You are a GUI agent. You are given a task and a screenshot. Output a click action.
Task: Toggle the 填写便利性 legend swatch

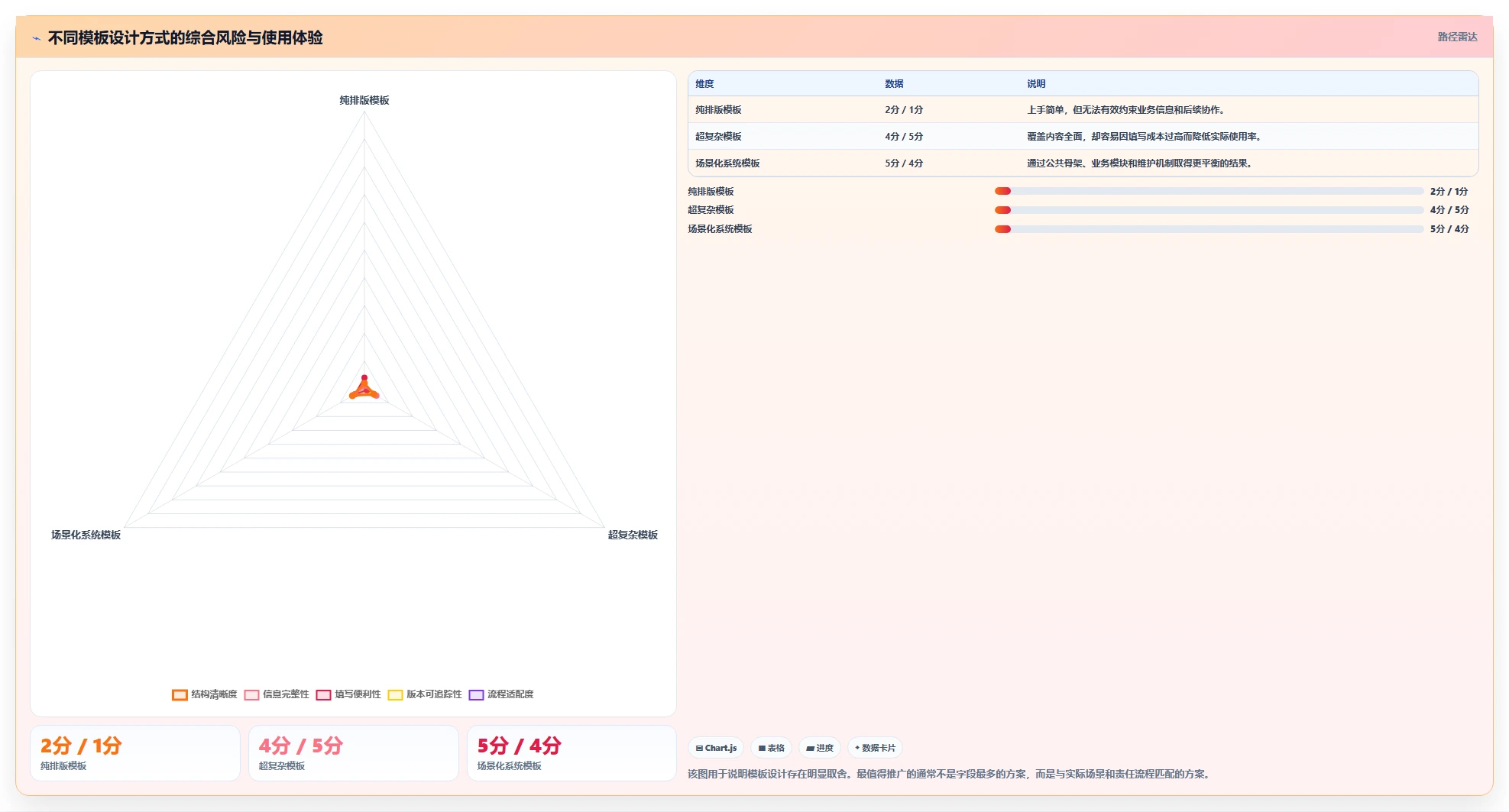pos(323,695)
